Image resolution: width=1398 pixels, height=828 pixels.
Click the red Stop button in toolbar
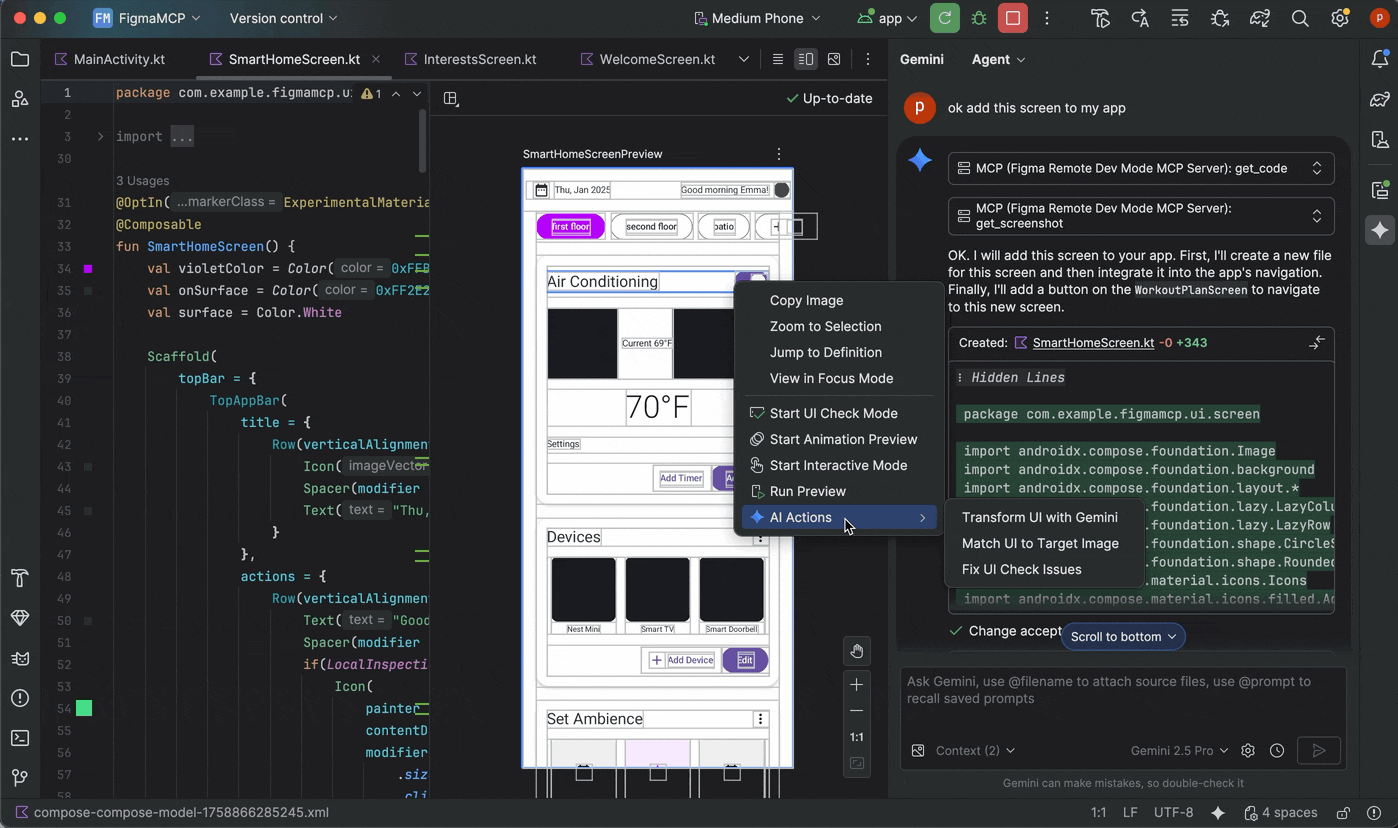click(x=1012, y=18)
